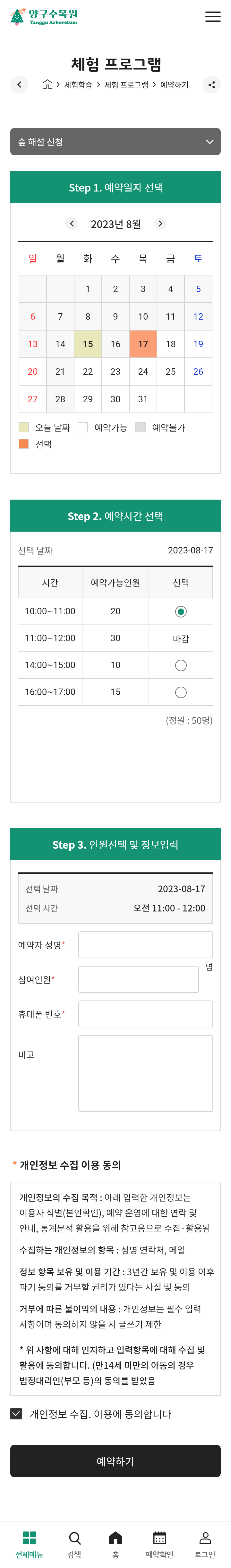Click the 예약자 성명 input field
Viewport: 231px width, 1568px height.
tap(146, 945)
